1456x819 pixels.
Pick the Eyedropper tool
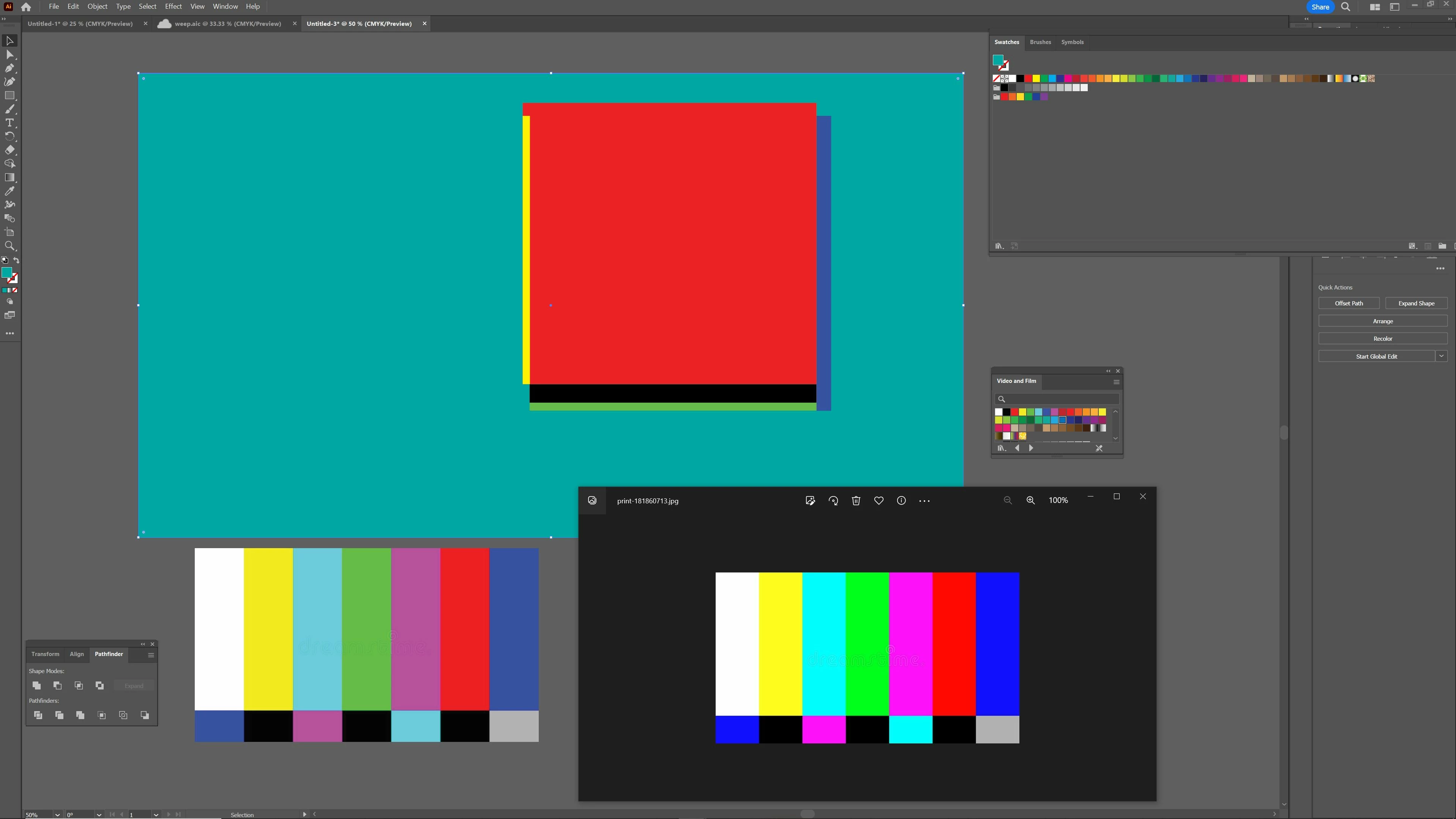tap(9, 191)
